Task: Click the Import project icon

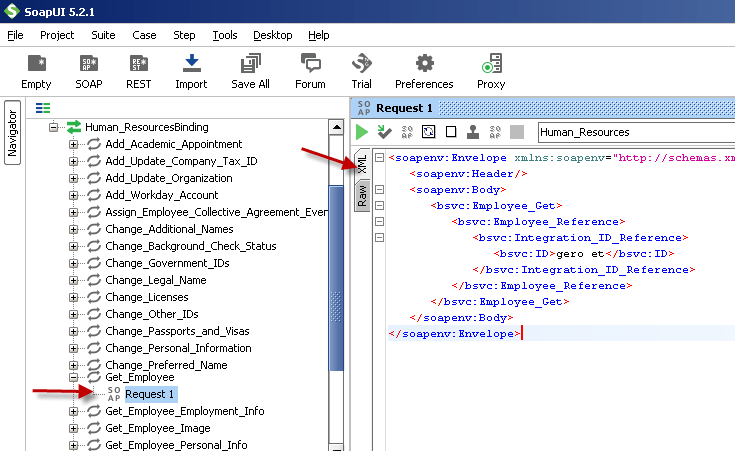Action: pos(191,63)
